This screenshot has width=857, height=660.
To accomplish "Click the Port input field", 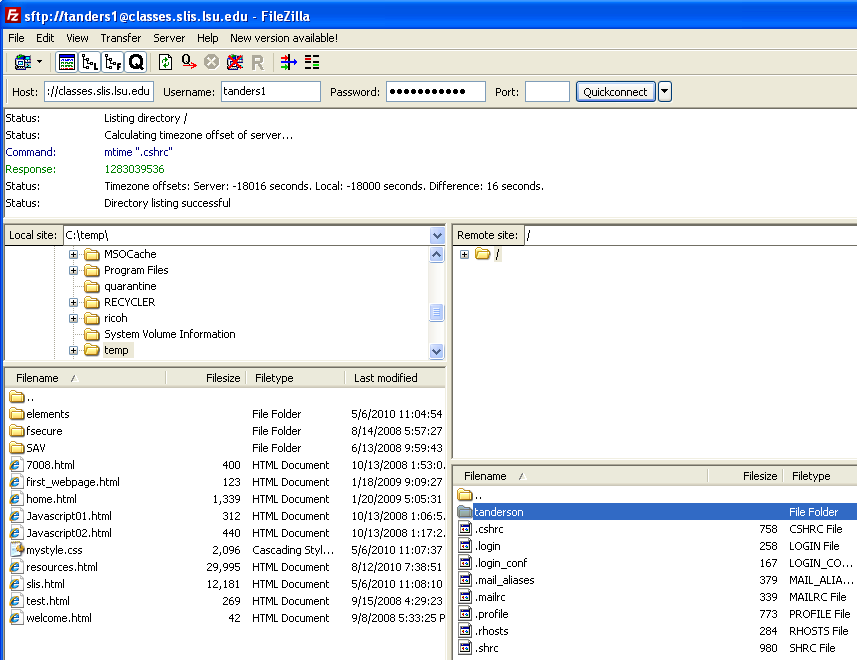I will pos(547,92).
